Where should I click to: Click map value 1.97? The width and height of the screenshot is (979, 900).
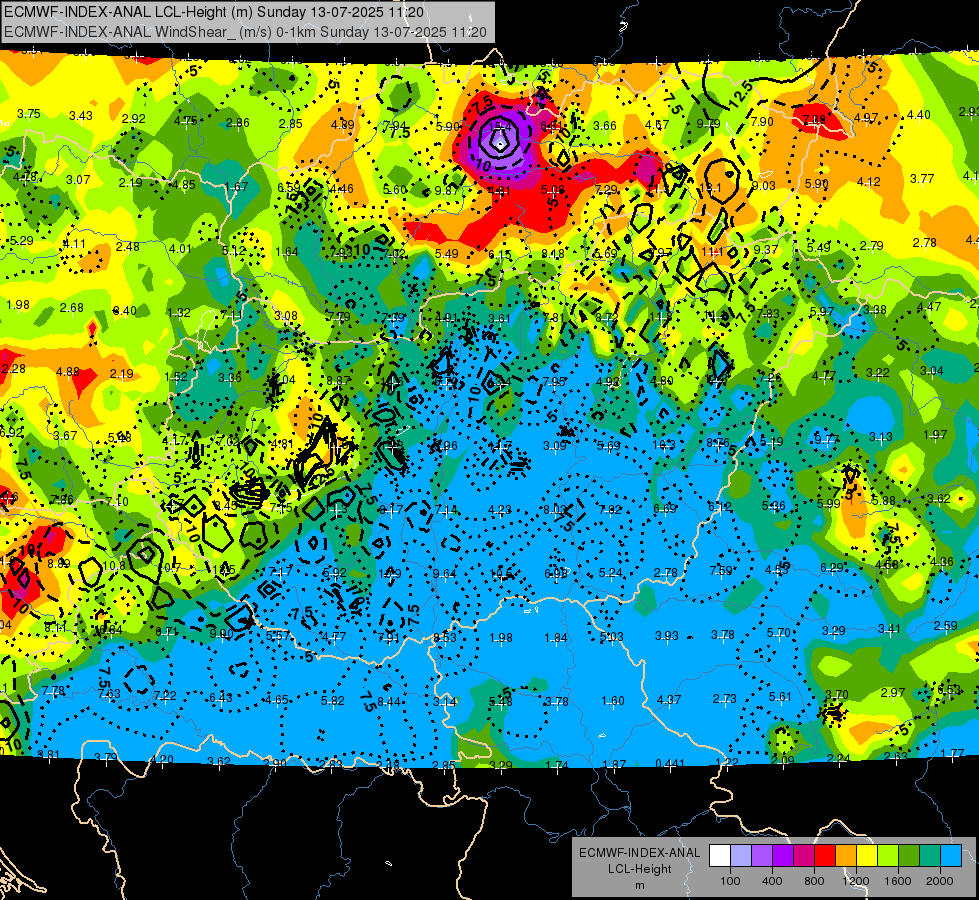[935, 435]
